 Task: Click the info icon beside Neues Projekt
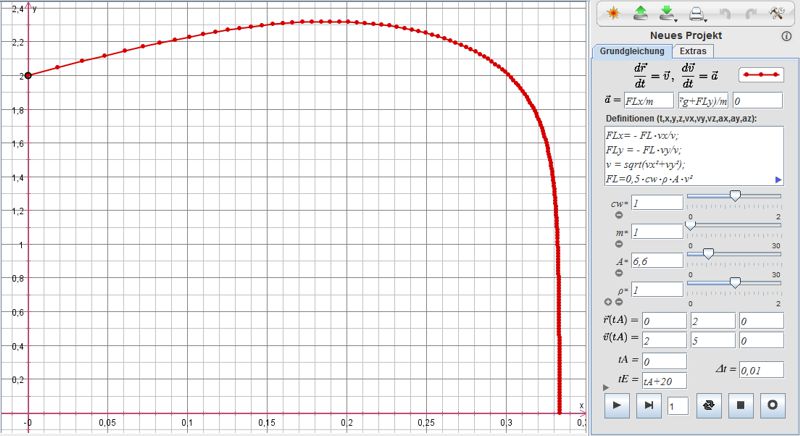(x=786, y=35)
